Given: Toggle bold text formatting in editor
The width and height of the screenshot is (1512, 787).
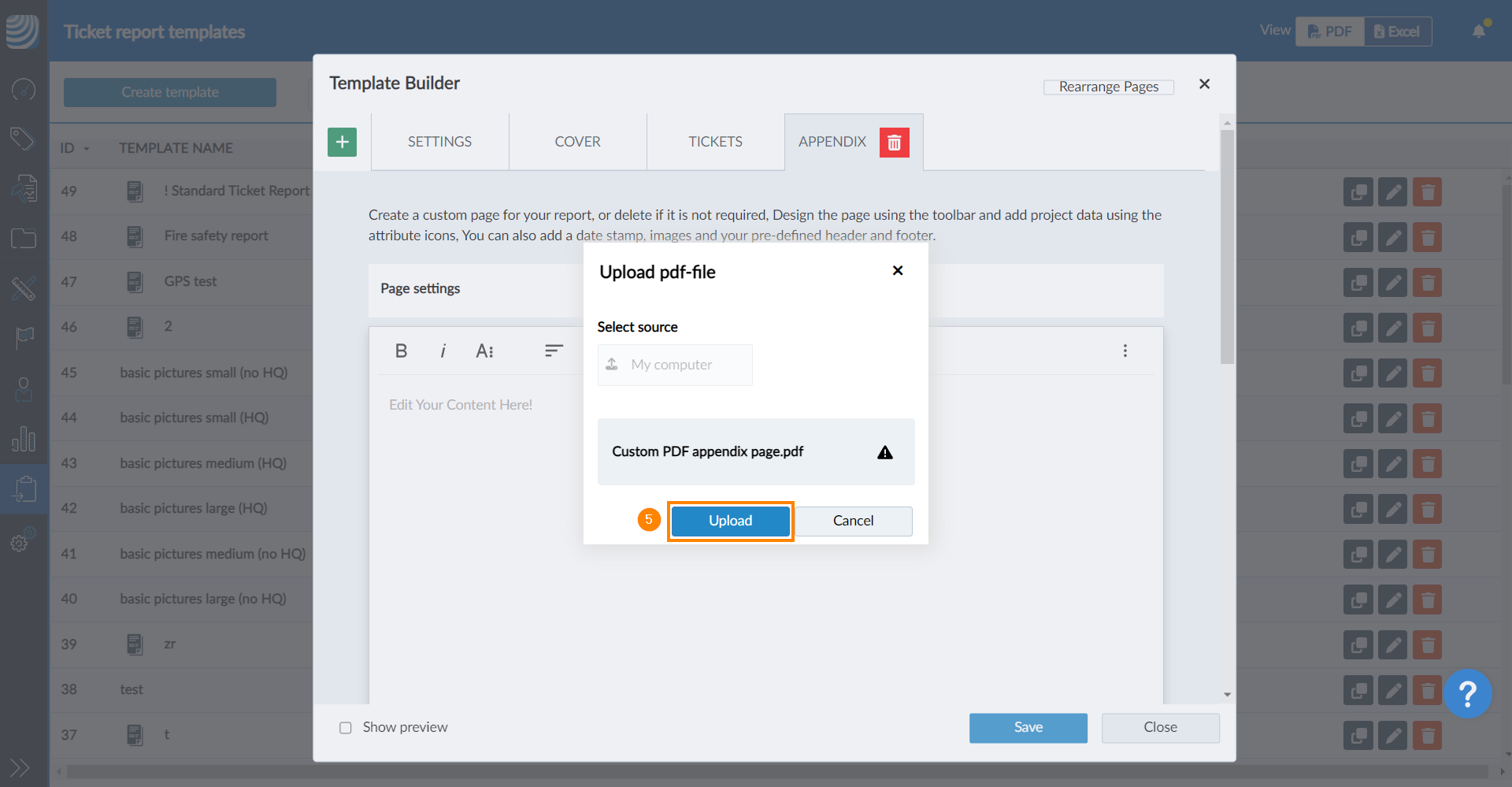Looking at the screenshot, I should coord(401,351).
